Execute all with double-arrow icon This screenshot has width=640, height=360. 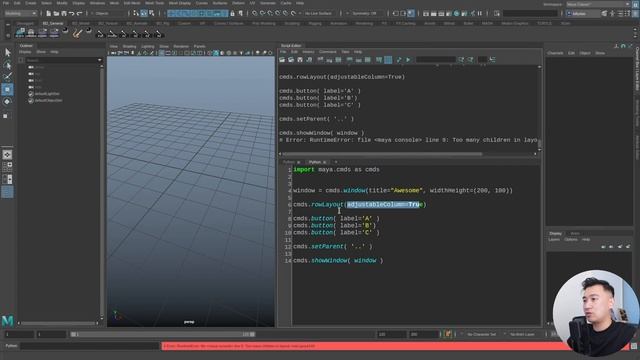coord(399,60)
